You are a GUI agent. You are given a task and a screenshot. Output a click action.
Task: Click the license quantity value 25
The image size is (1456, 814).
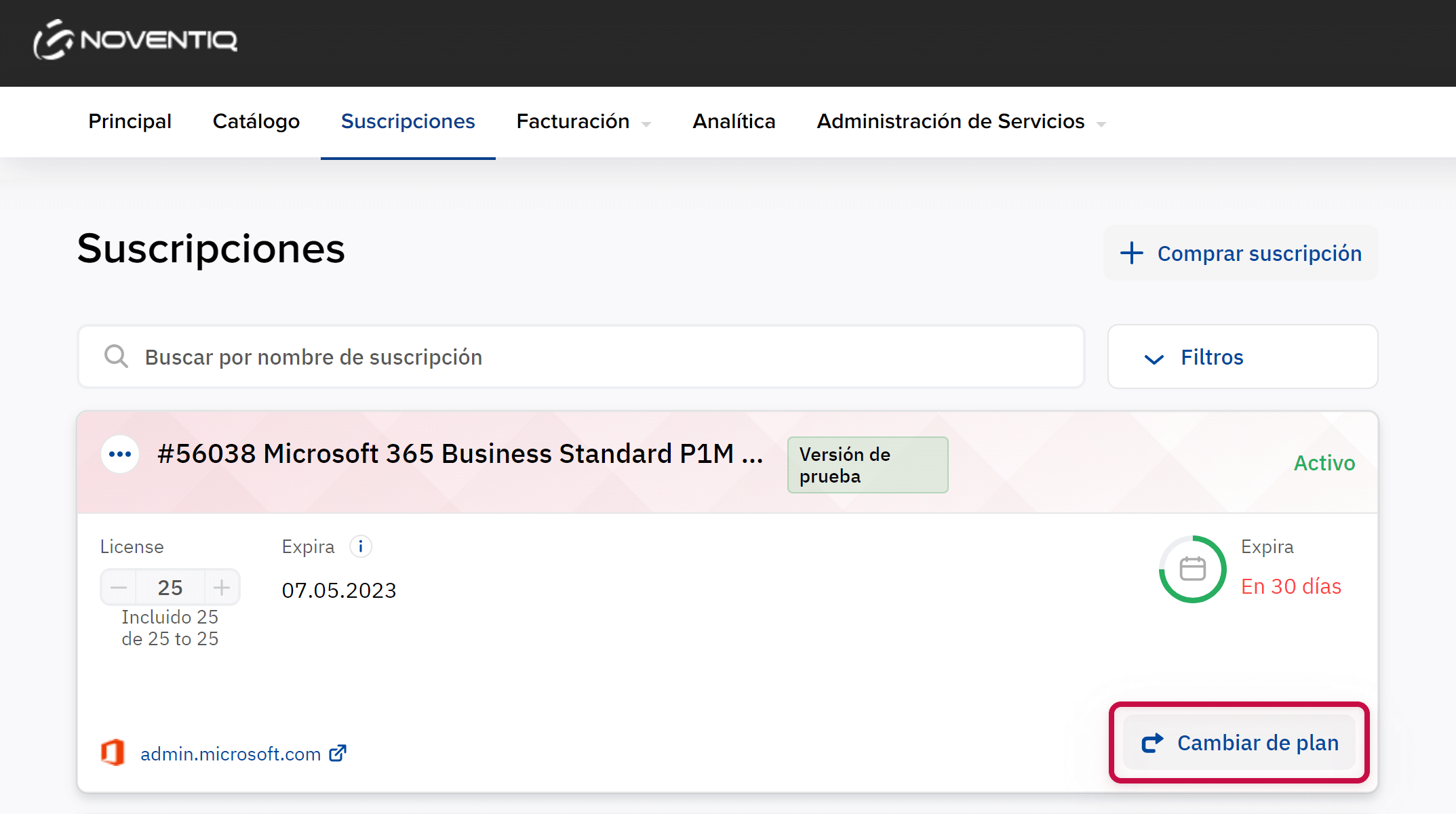point(170,588)
